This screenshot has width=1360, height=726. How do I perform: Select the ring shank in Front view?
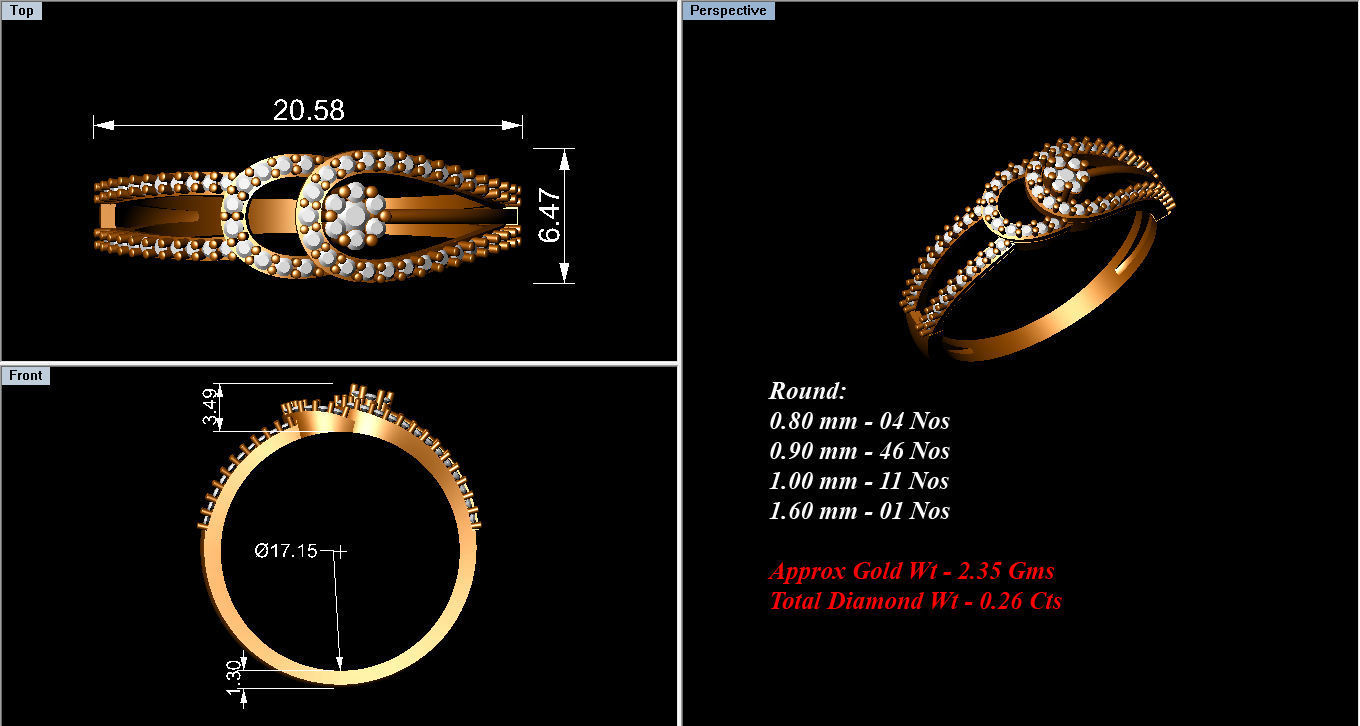coord(340,535)
